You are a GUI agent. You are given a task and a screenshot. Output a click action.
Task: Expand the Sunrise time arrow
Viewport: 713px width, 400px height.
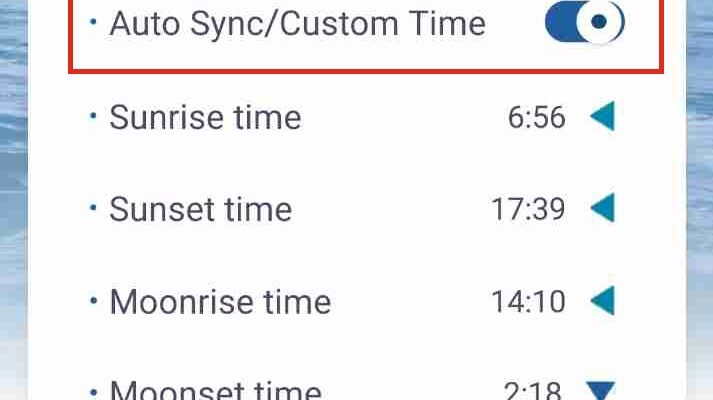(601, 117)
